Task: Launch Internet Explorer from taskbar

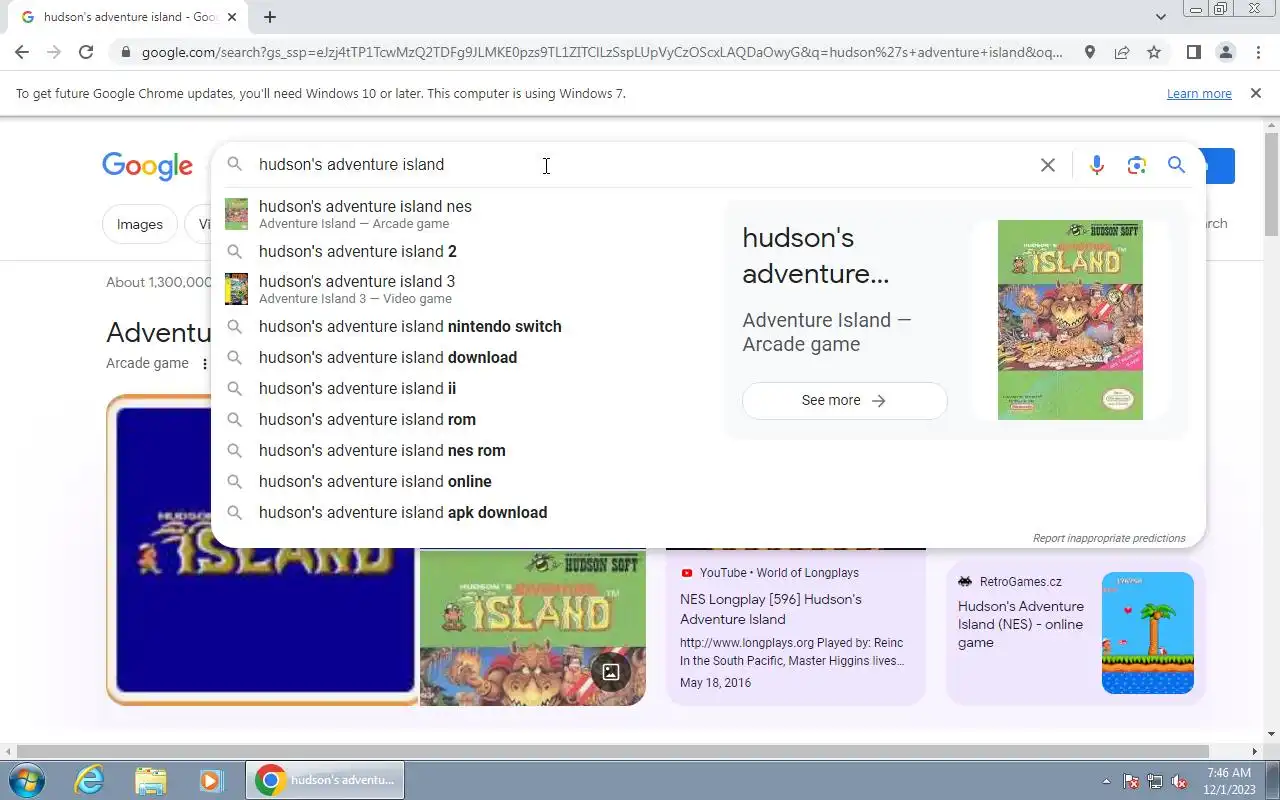Action: pos(89,780)
